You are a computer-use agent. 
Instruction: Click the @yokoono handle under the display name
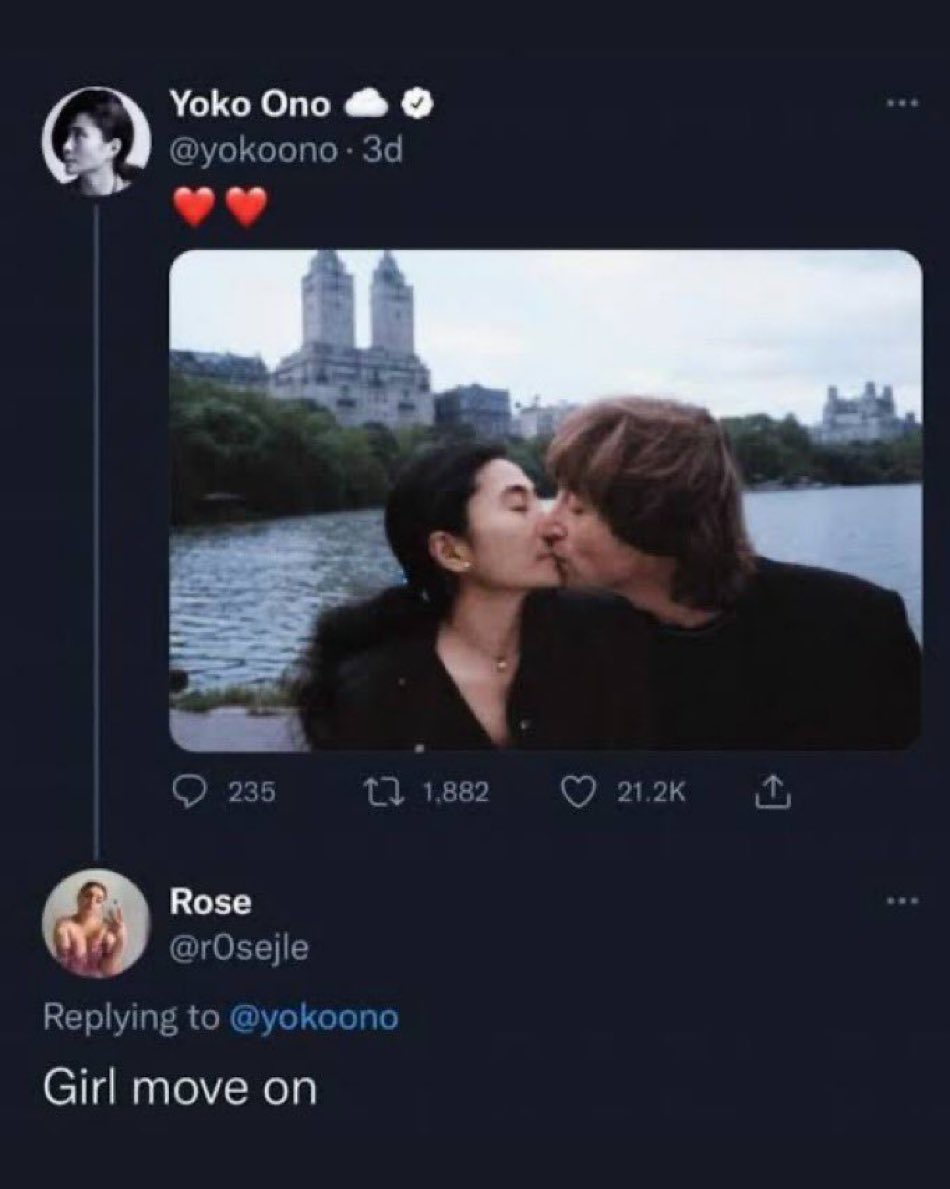pyautogui.click(x=256, y=151)
